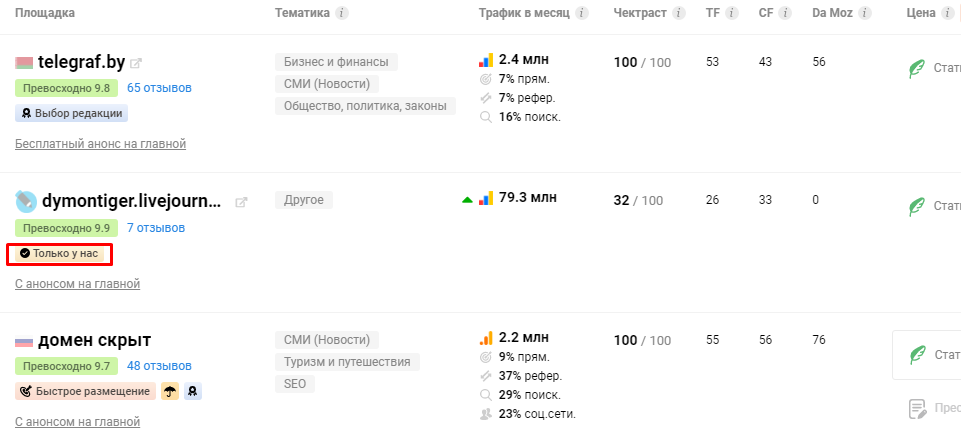Open telegraf.by external link icon
Viewport: 978px width, 443px height.
click(x=136, y=63)
